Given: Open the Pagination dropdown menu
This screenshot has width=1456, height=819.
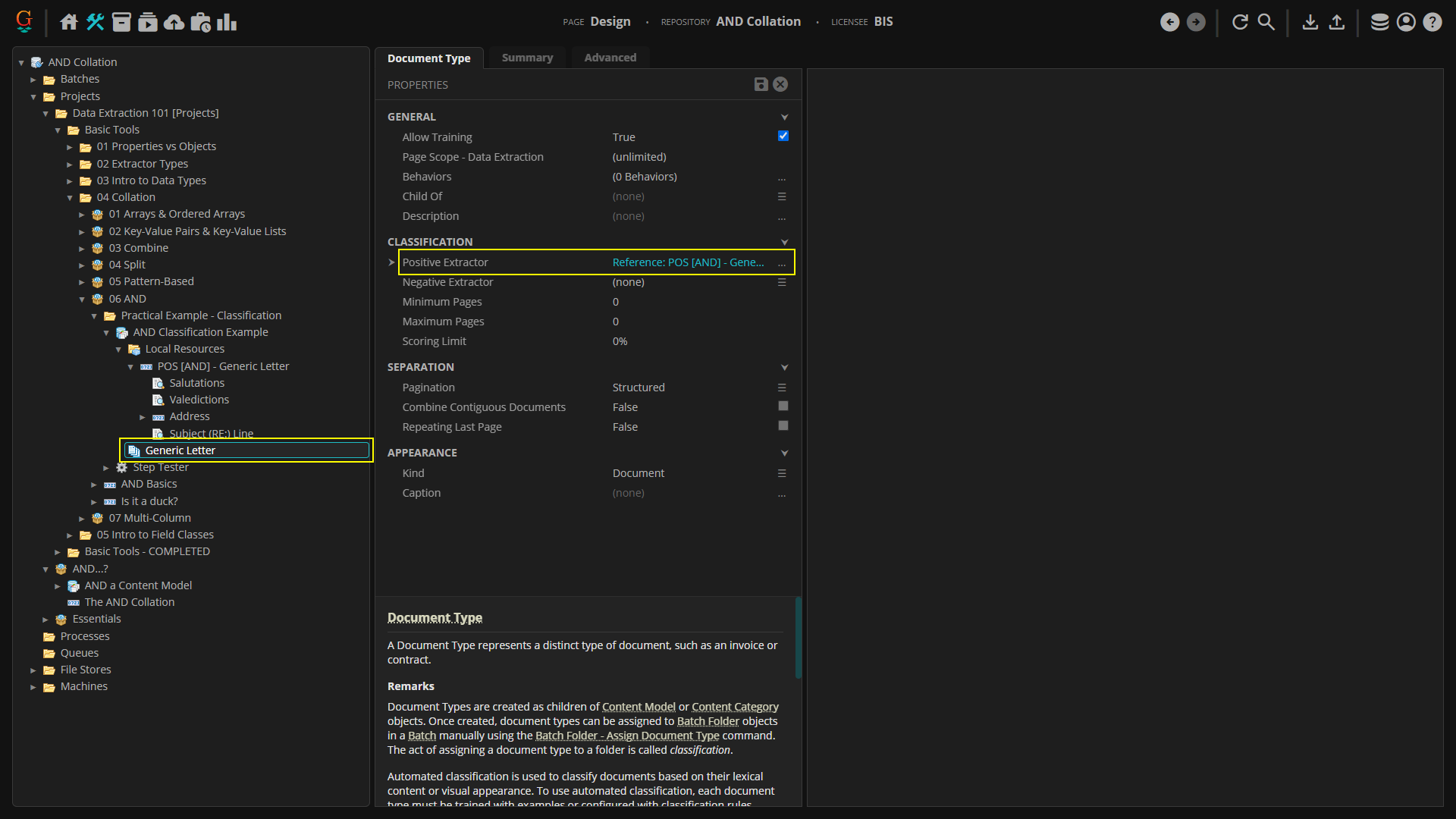Looking at the screenshot, I should tap(782, 388).
